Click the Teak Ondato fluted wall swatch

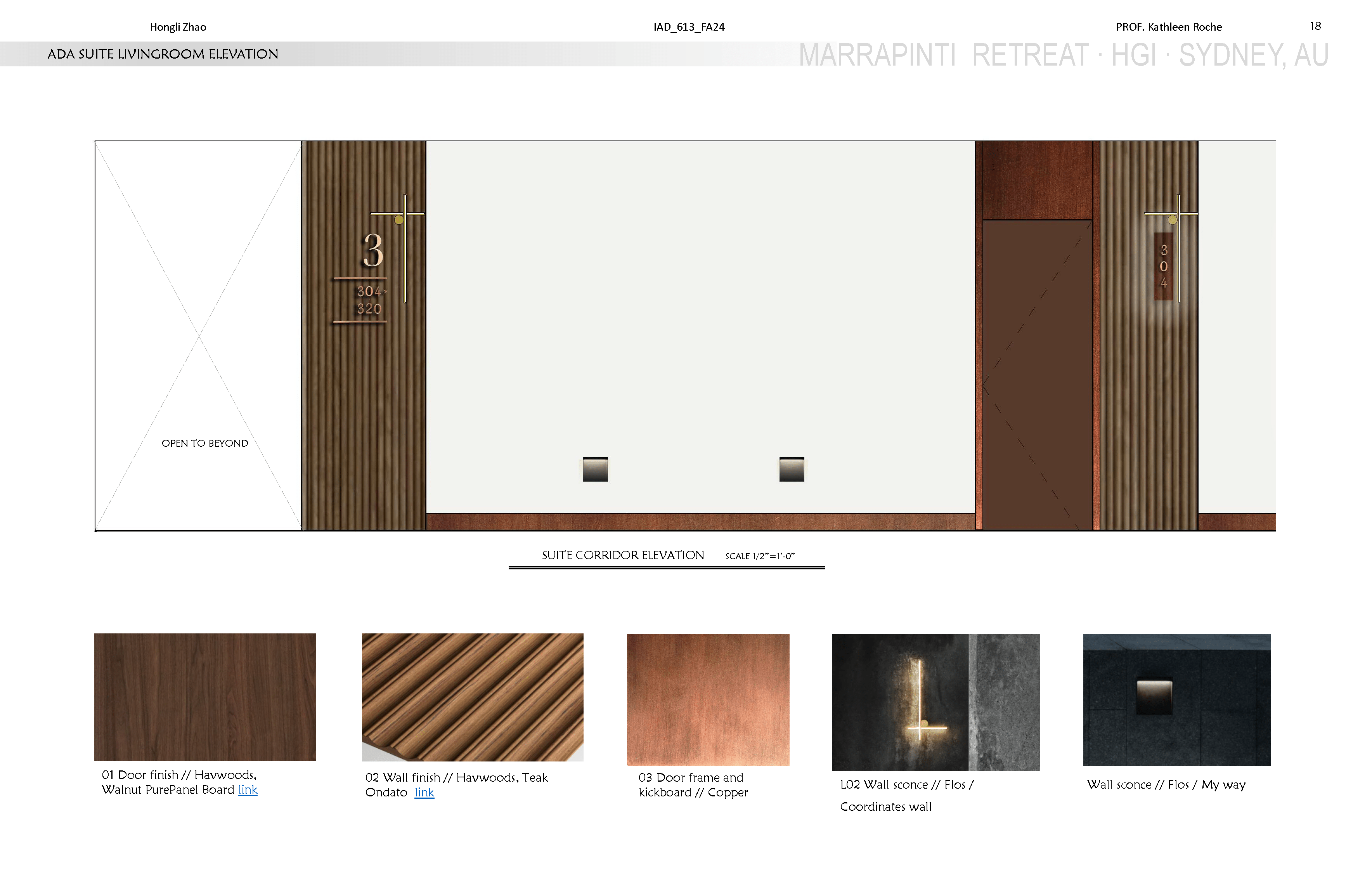tap(472, 697)
